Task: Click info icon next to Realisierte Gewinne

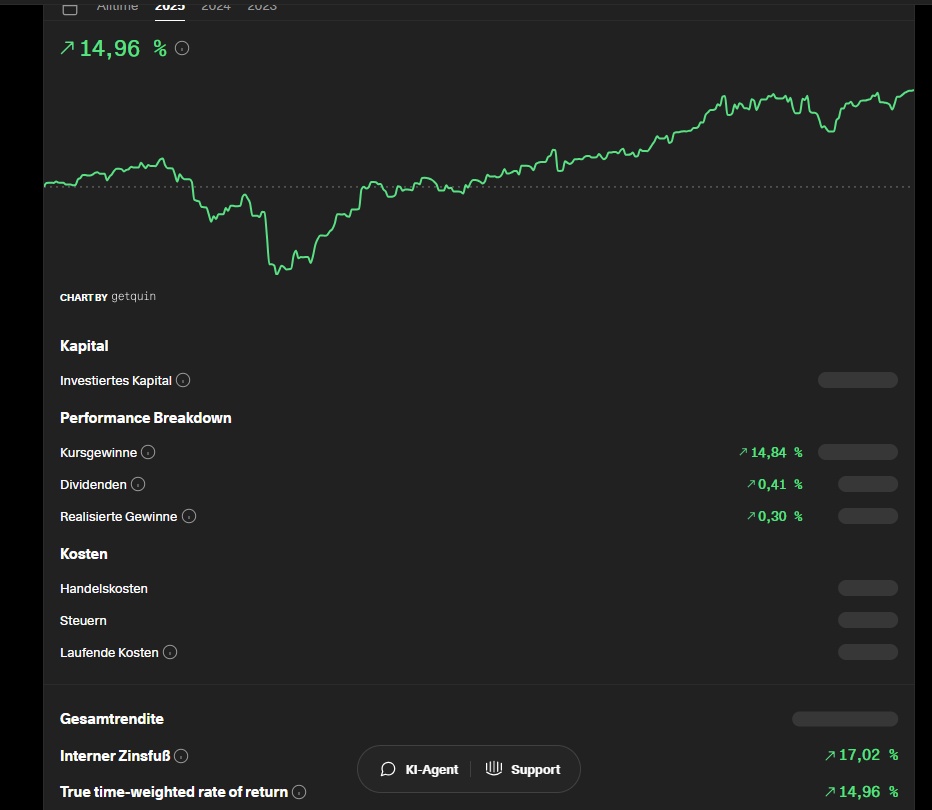Action: pyautogui.click(x=189, y=516)
